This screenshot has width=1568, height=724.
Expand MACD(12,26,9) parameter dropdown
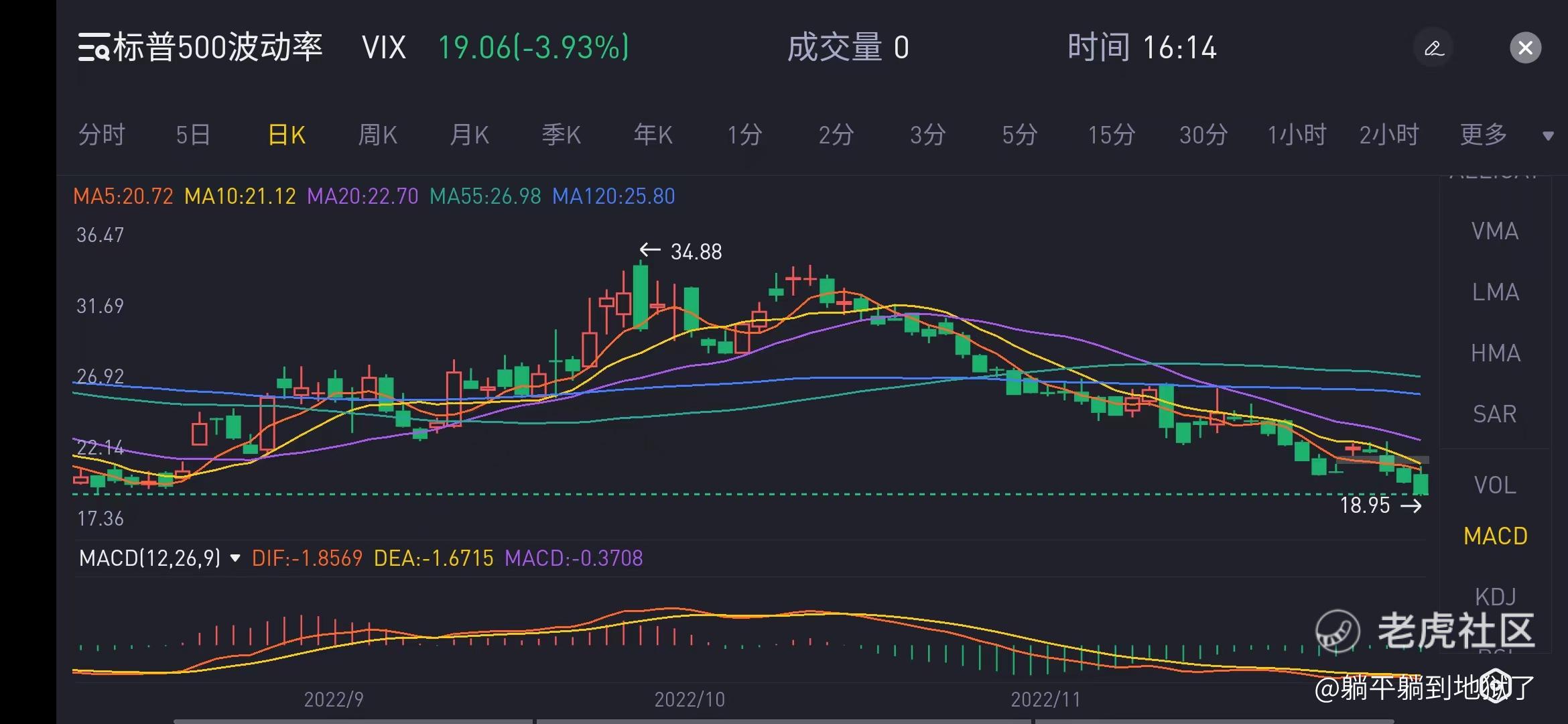coord(235,558)
